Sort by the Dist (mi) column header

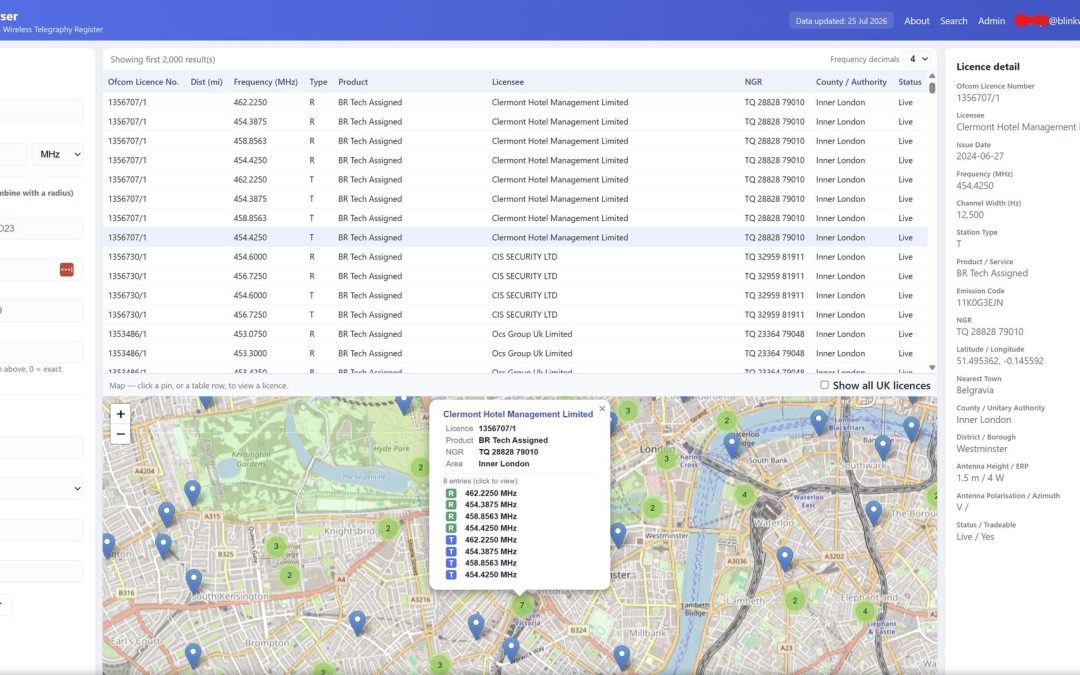click(x=207, y=81)
